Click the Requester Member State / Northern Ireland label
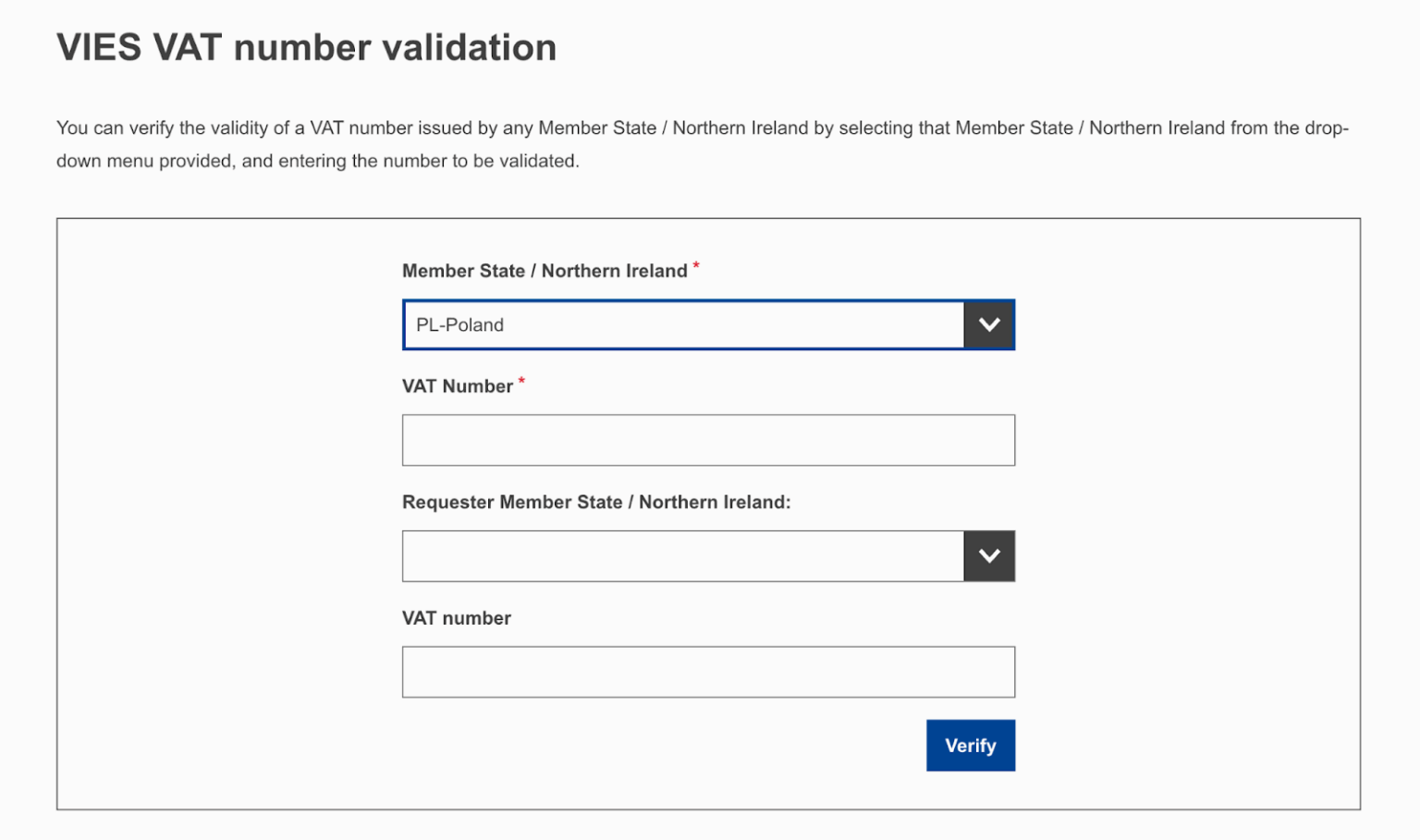The image size is (1420, 840). coord(596,502)
